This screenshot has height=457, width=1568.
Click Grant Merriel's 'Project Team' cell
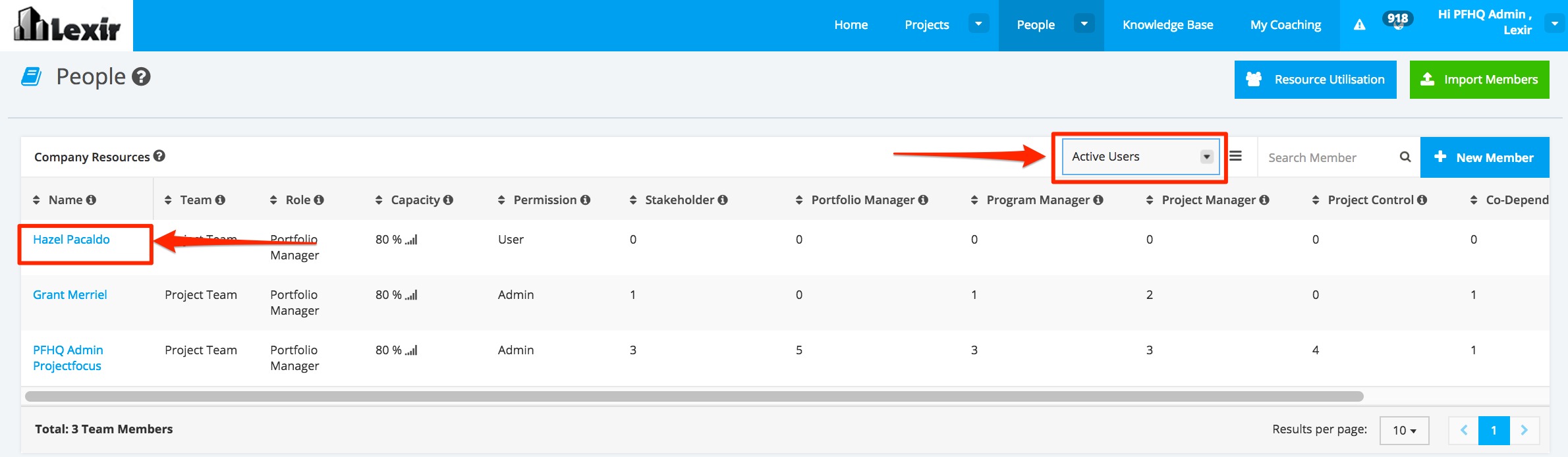click(x=201, y=295)
